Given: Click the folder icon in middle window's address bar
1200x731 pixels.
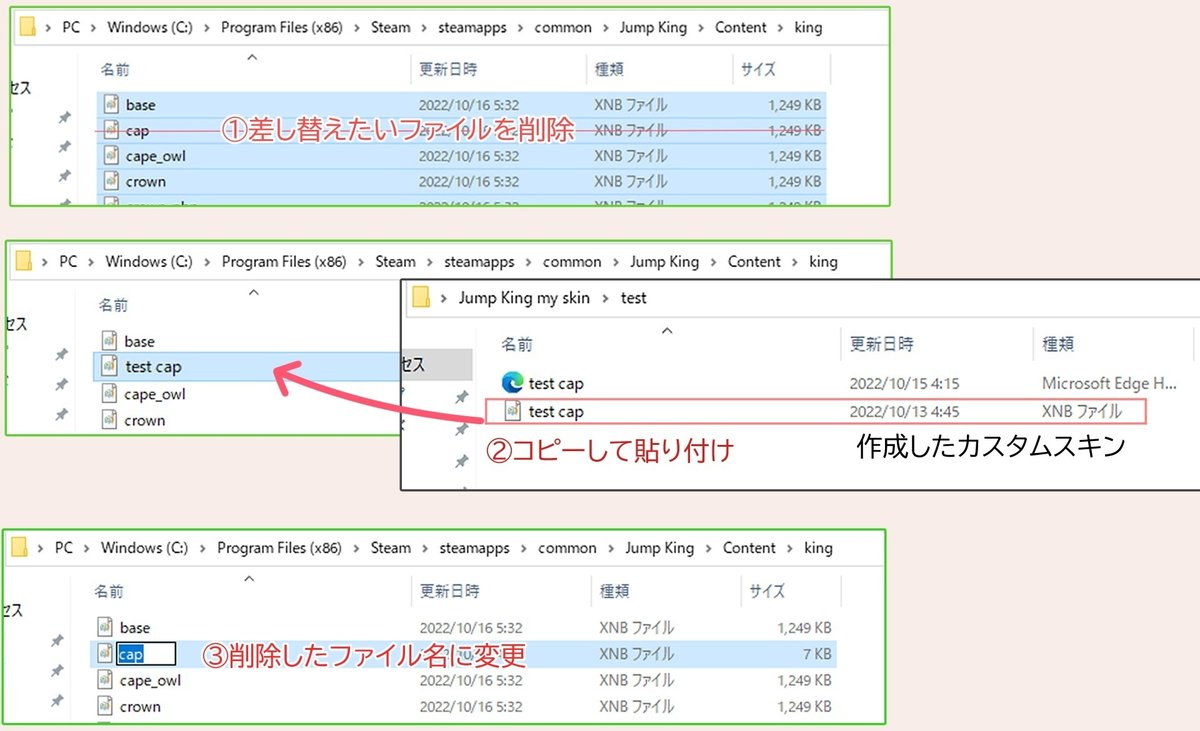Looking at the screenshot, I should (22, 262).
